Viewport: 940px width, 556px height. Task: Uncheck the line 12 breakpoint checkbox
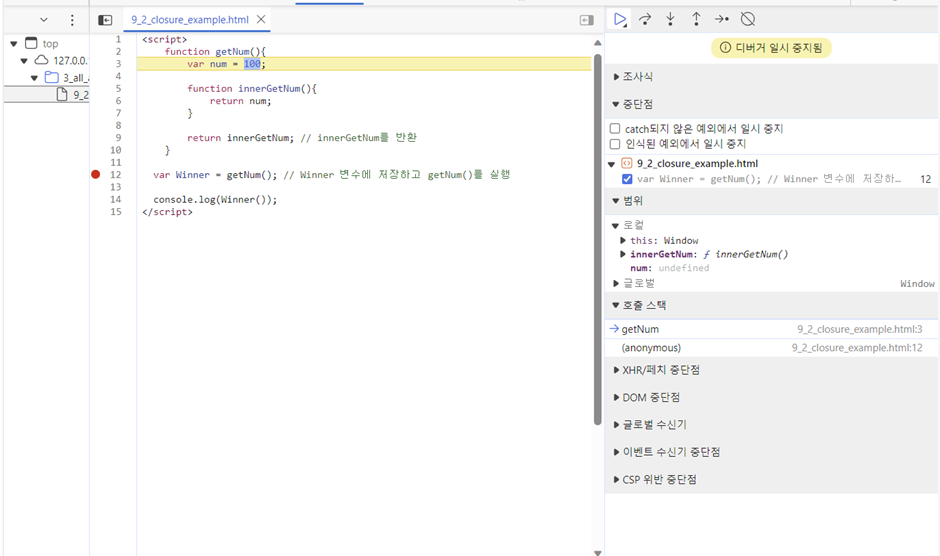click(627, 179)
